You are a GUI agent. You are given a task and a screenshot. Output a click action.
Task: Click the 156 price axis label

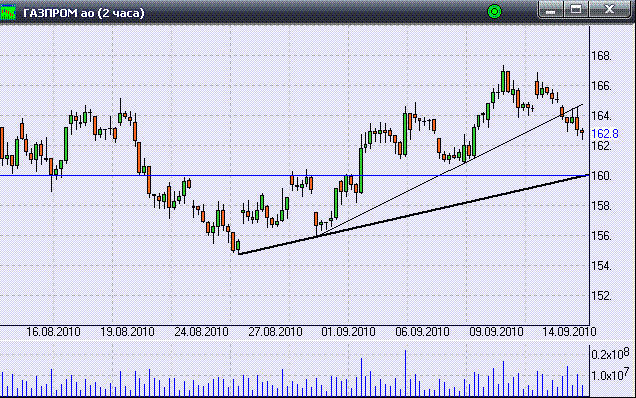pyautogui.click(x=601, y=236)
